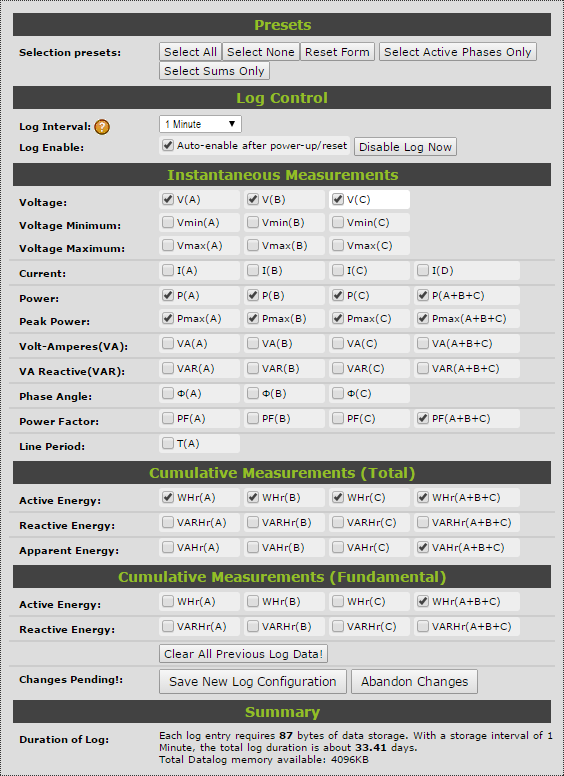Uncheck the Pmax(A) checkbox

pyautogui.click(x=168, y=318)
